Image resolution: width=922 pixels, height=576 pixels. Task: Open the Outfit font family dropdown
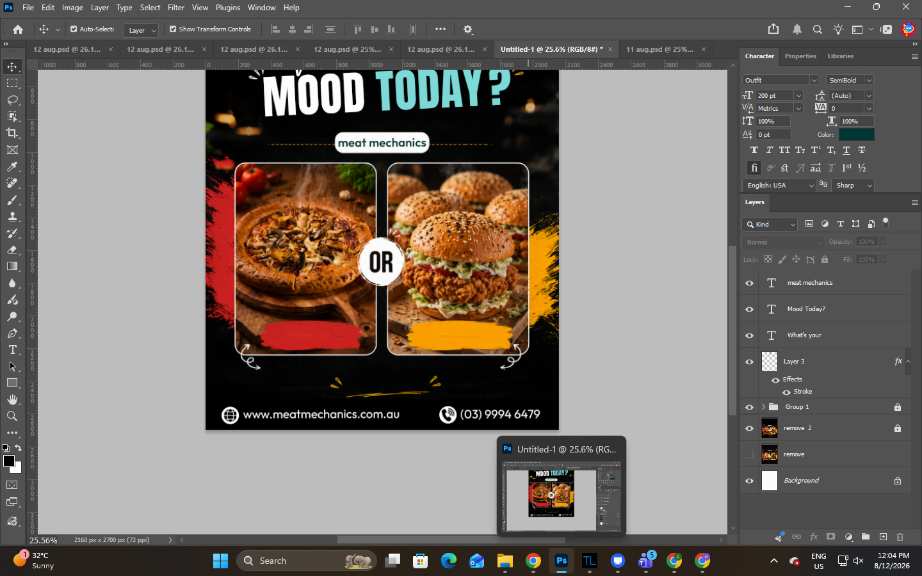[x=780, y=80]
